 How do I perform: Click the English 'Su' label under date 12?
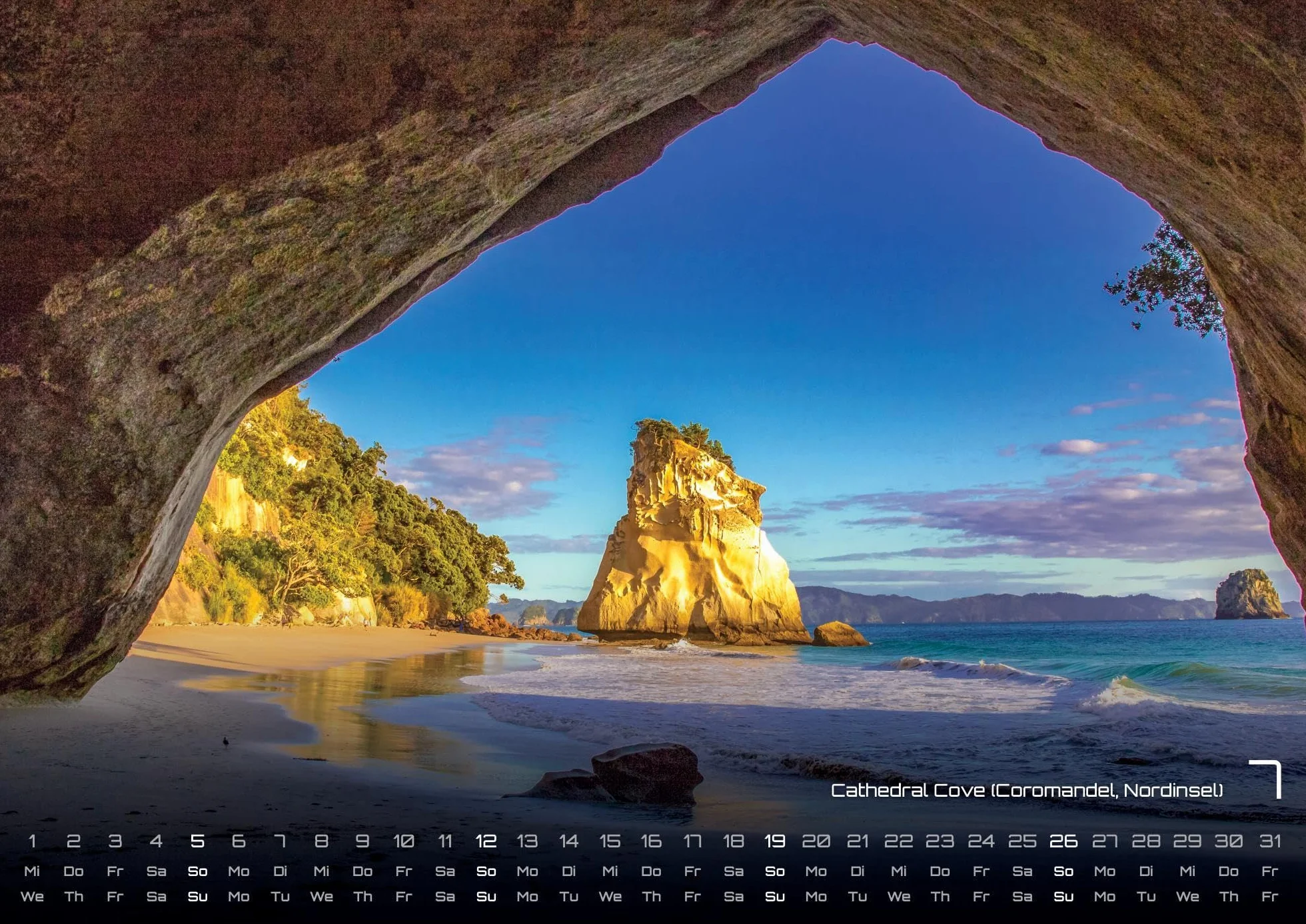(486, 897)
